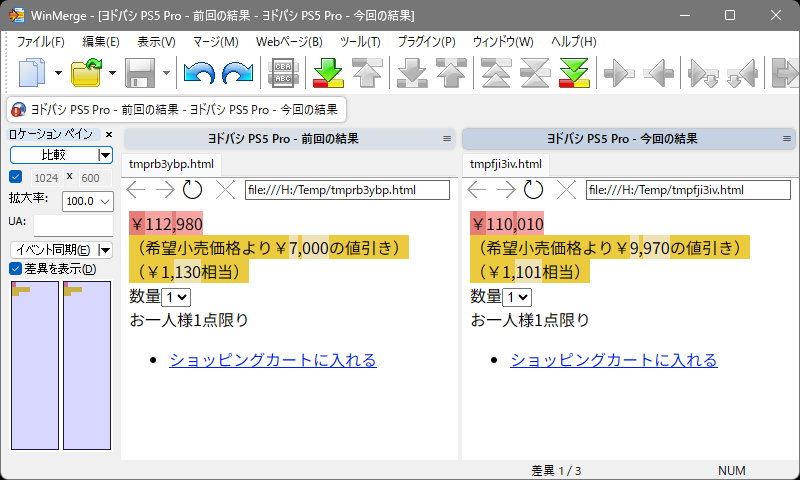Open the 表示(V) menu
Viewport: 800px width, 480px height.
pos(156,42)
